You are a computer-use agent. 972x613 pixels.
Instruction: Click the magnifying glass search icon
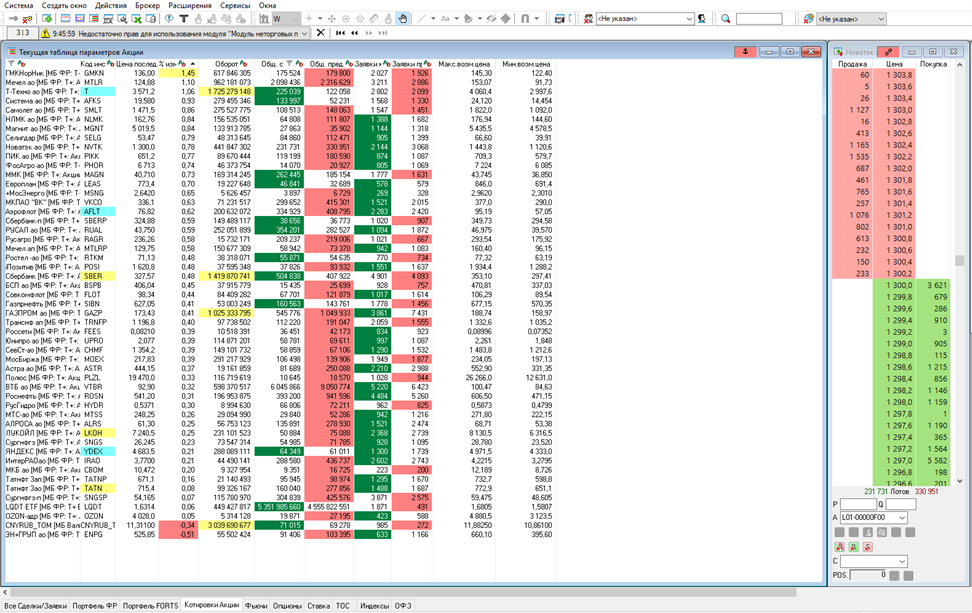726,19
